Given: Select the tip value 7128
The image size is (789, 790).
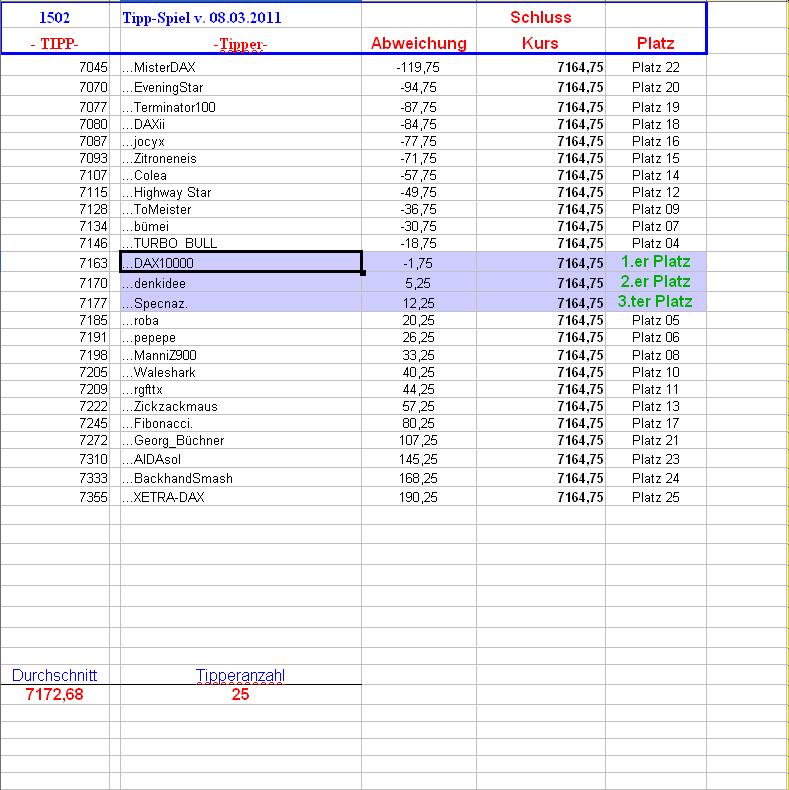Looking at the screenshot, I should click(93, 209).
